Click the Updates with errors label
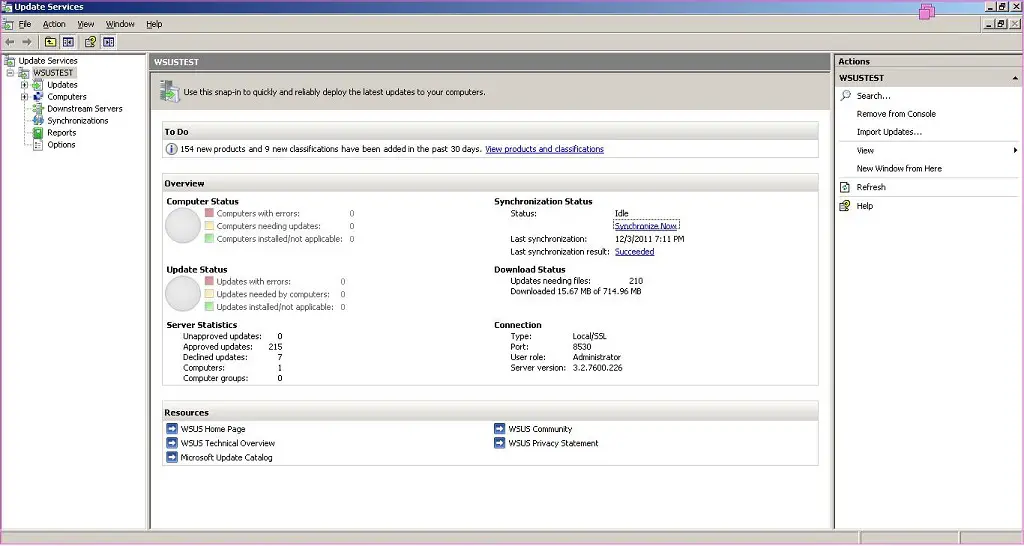 click(253, 281)
